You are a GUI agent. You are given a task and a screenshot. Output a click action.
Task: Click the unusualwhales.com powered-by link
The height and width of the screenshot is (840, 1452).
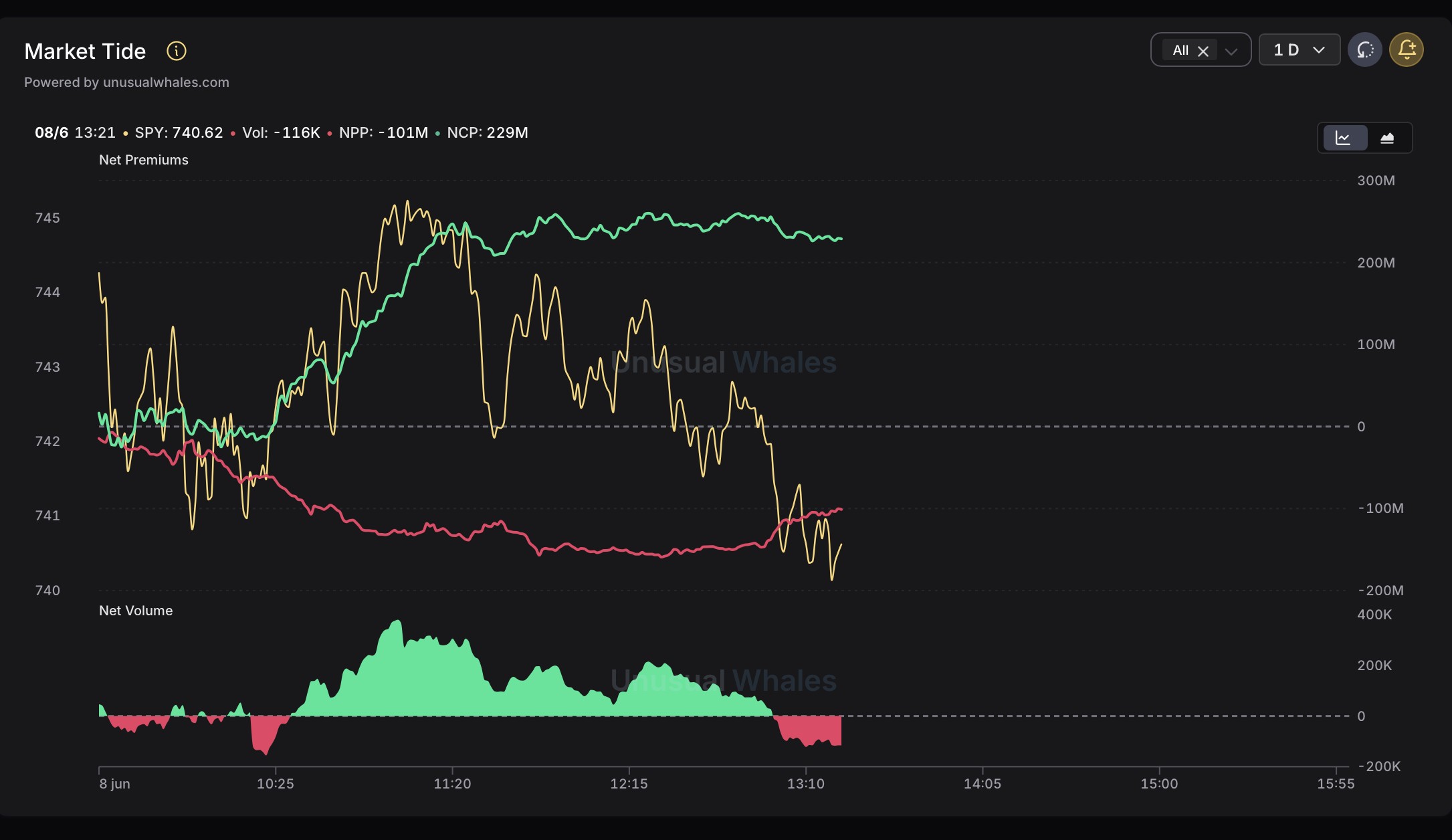click(x=166, y=82)
